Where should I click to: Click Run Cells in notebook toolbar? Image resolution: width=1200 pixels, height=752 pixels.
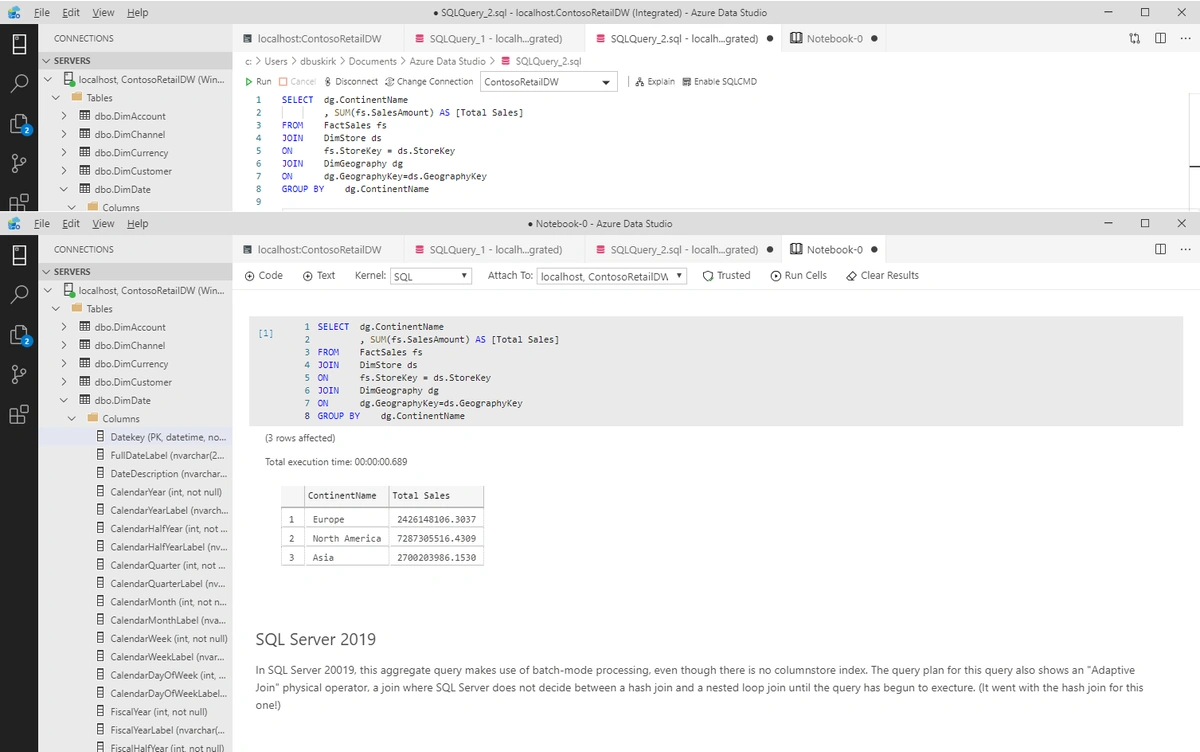tap(799, 276)
